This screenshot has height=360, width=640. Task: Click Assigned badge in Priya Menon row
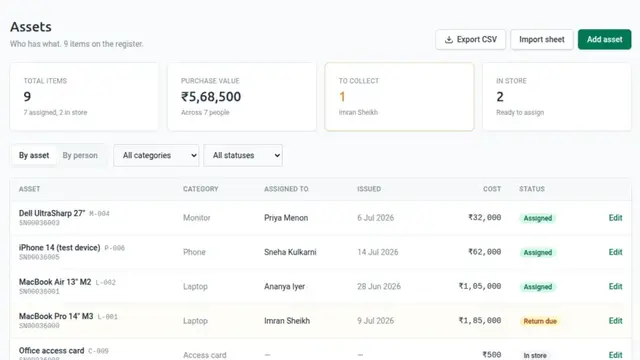[x=538, y=218]
